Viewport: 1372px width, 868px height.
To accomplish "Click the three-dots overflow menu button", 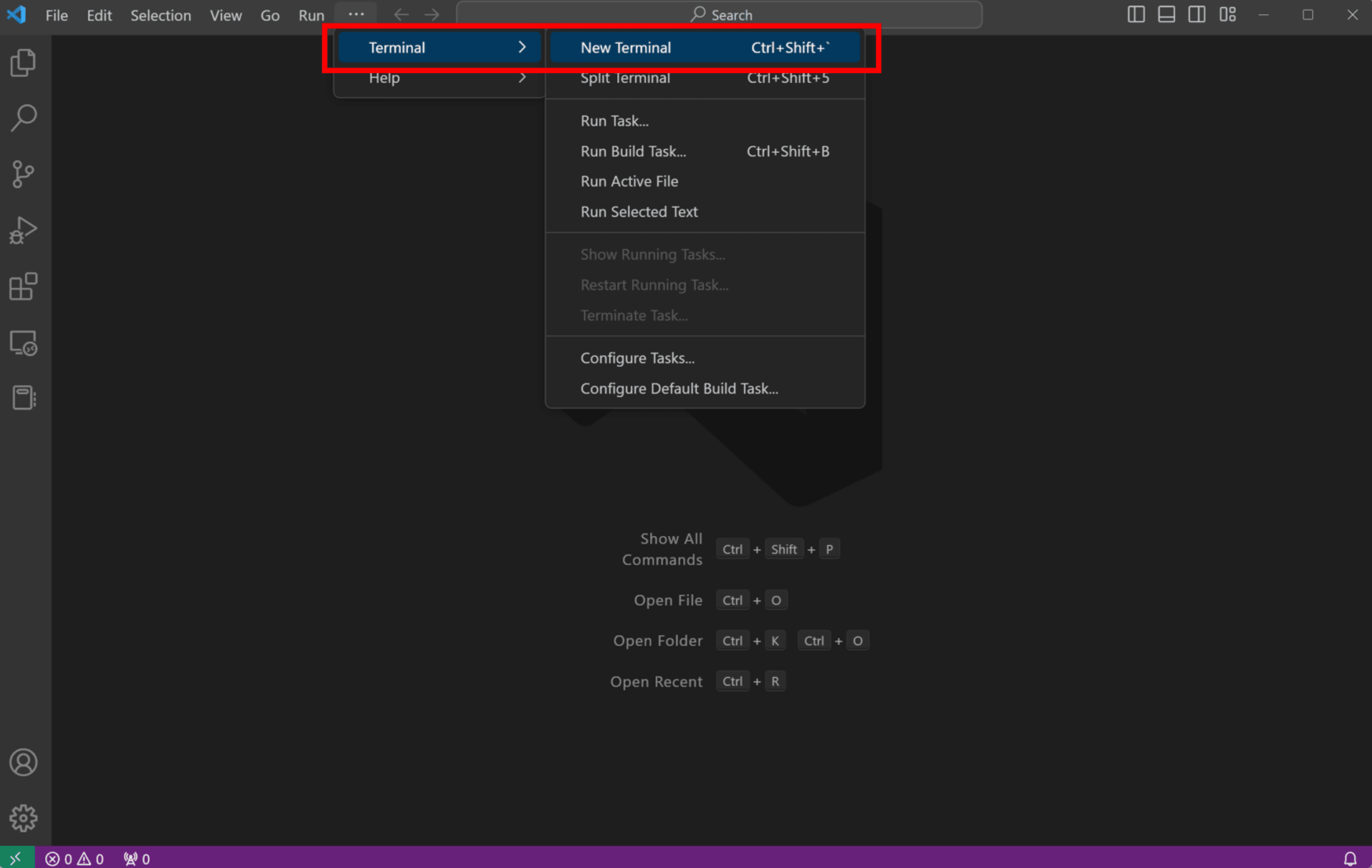I will click(x=356, y=14).
